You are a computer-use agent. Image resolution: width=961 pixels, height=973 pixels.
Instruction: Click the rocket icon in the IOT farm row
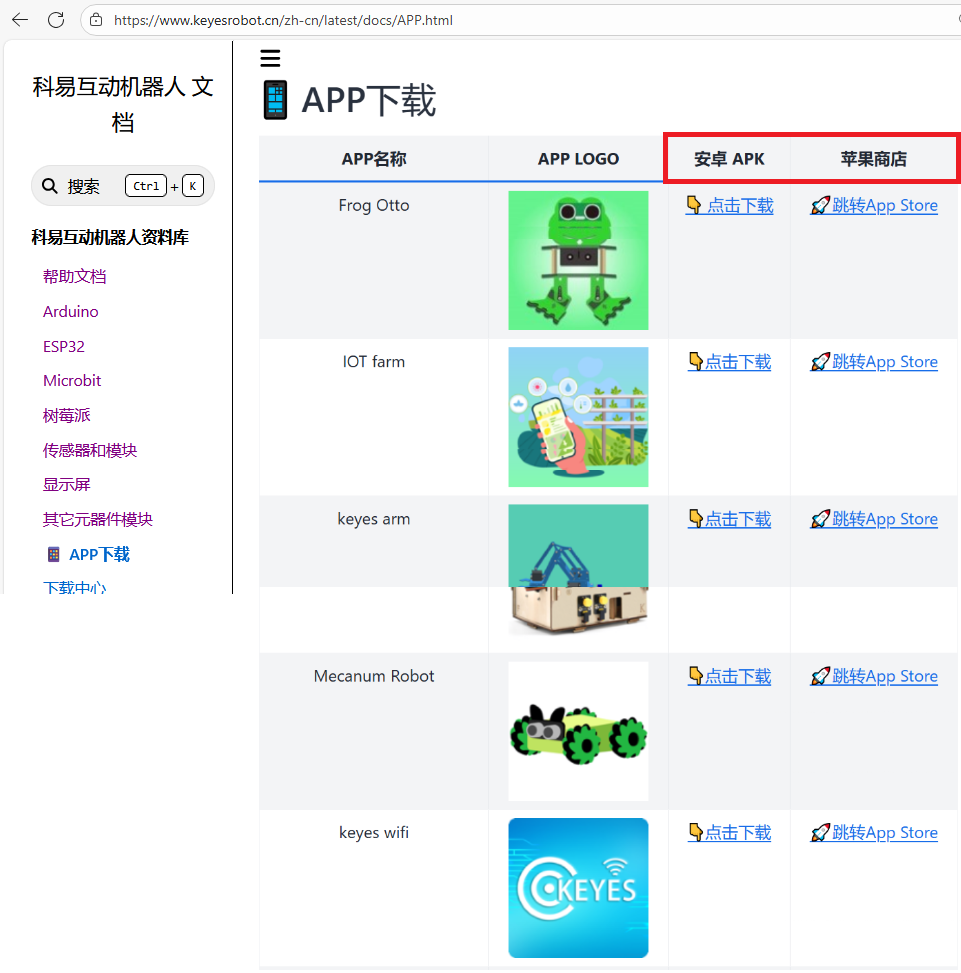pos(820,362)
